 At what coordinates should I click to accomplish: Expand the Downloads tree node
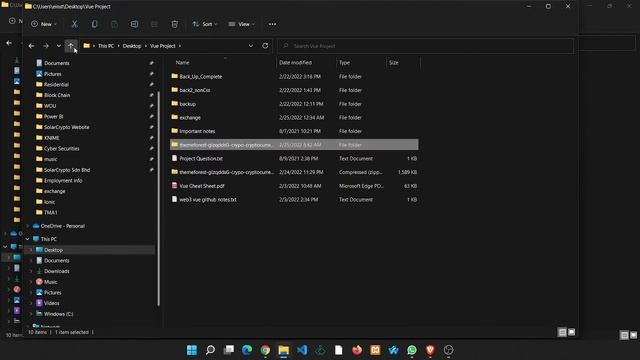point(31,271)
